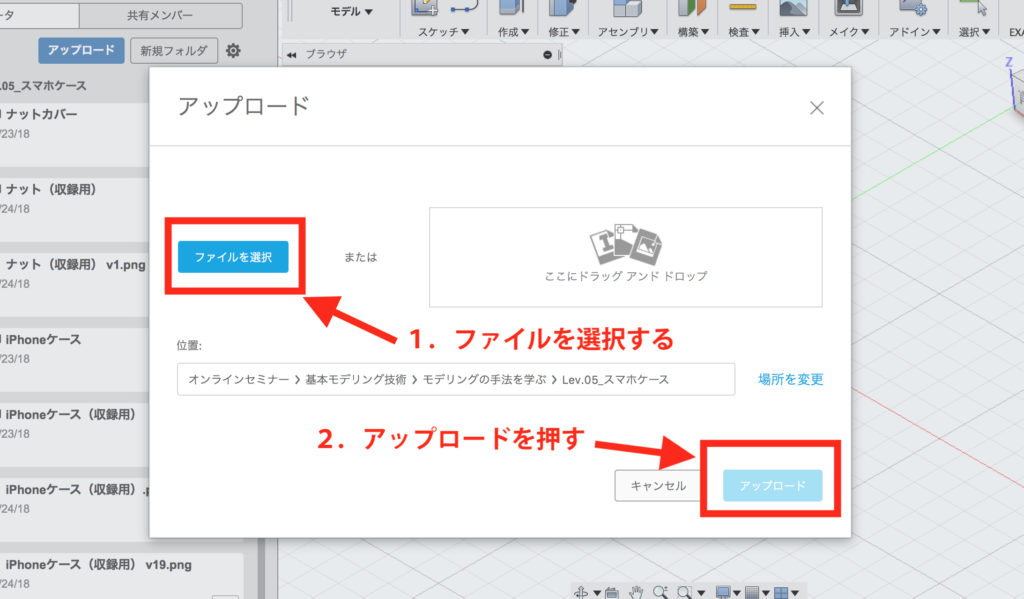This screenshot has width=1024, height=599.
Task: Click the browser panel round minus button
Action: 547,56
